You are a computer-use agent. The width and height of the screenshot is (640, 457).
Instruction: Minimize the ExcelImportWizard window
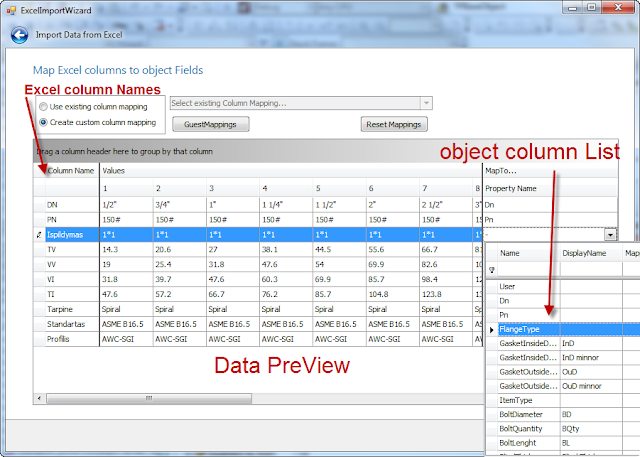pos(573,8)
